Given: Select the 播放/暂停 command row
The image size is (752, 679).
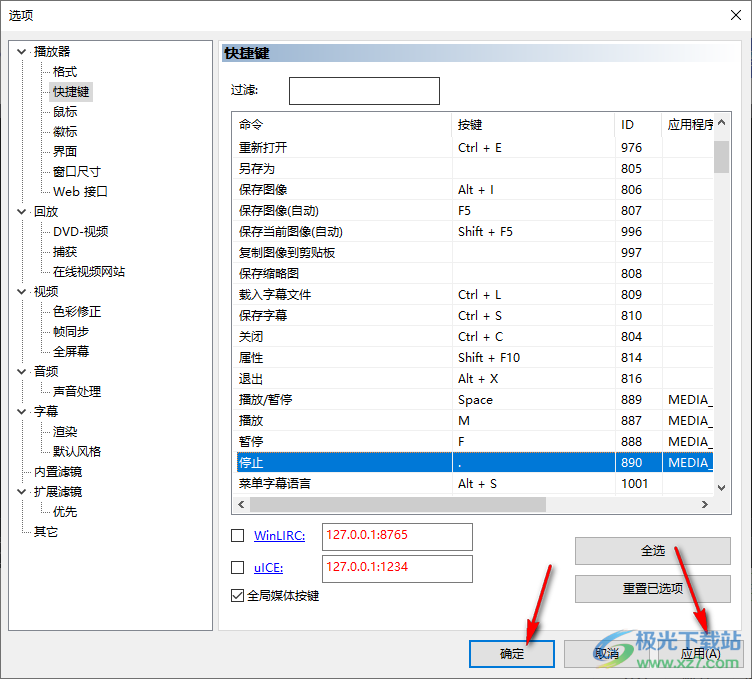Looking at the screenshot, I should [340, 400].
